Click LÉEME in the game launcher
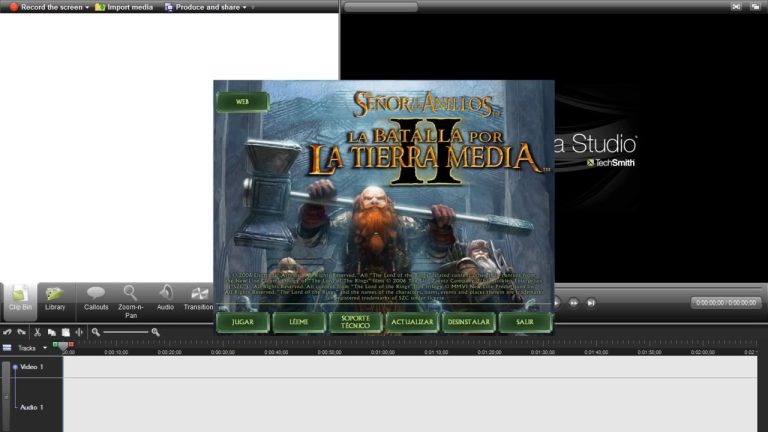Screen dimensions: 768x432 pos(299,322)
